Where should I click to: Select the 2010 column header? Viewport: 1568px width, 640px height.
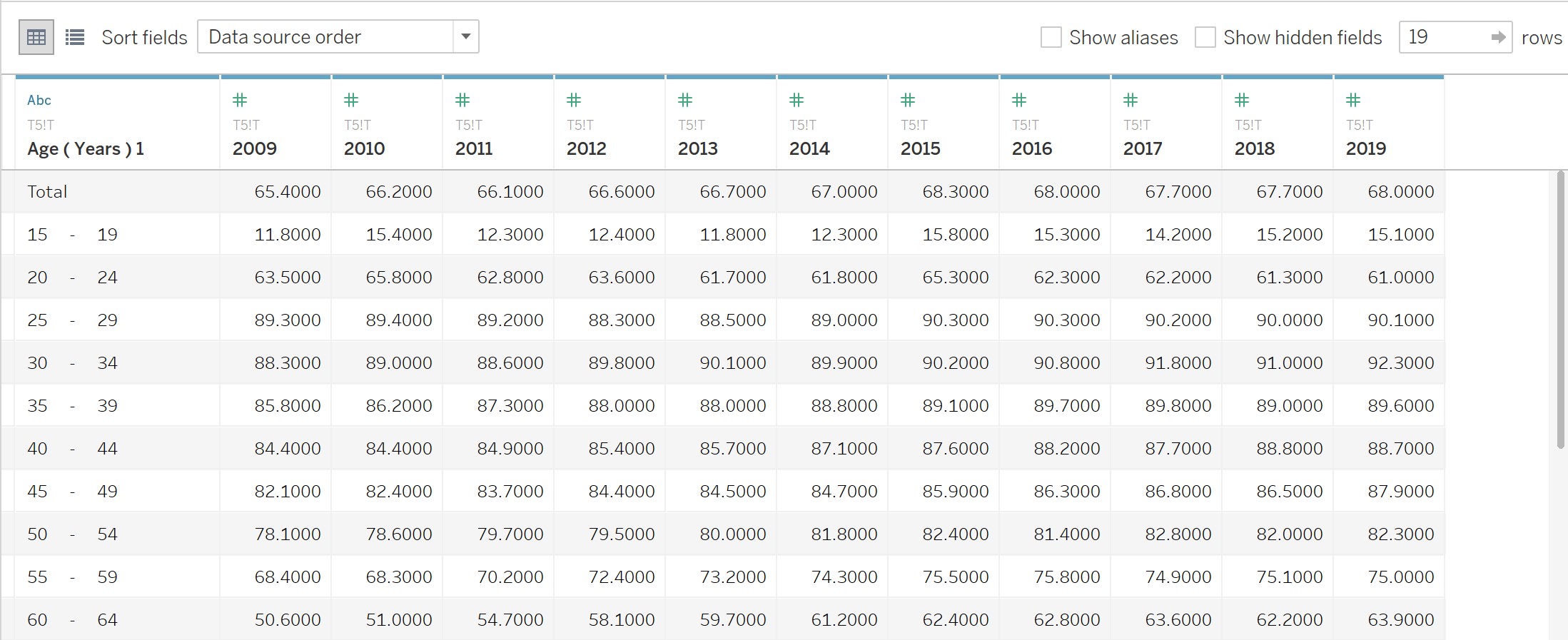(364, 148)
